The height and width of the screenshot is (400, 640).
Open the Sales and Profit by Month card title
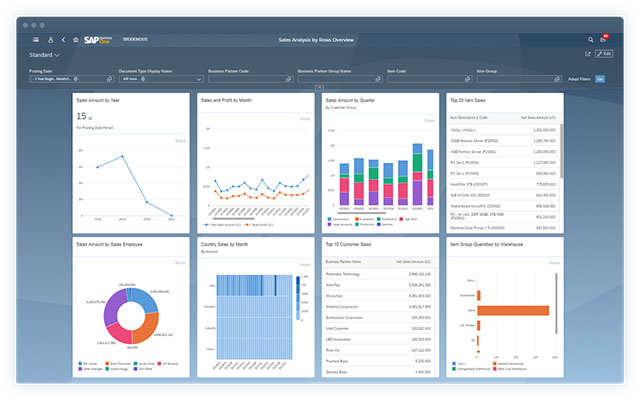click(x=225, y=101)
